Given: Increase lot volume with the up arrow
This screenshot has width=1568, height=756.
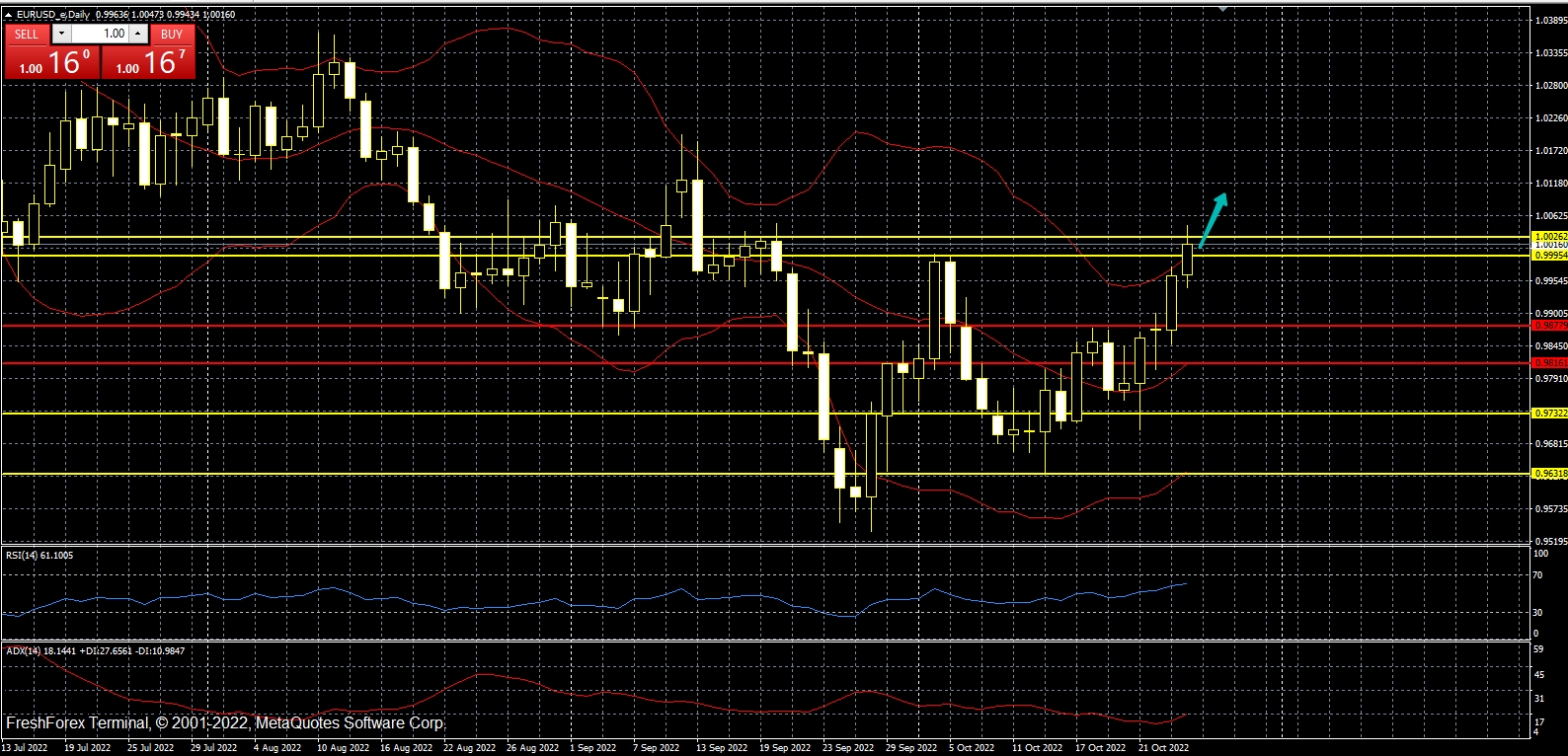Looking at the screenshot, I should pos(138,34).
